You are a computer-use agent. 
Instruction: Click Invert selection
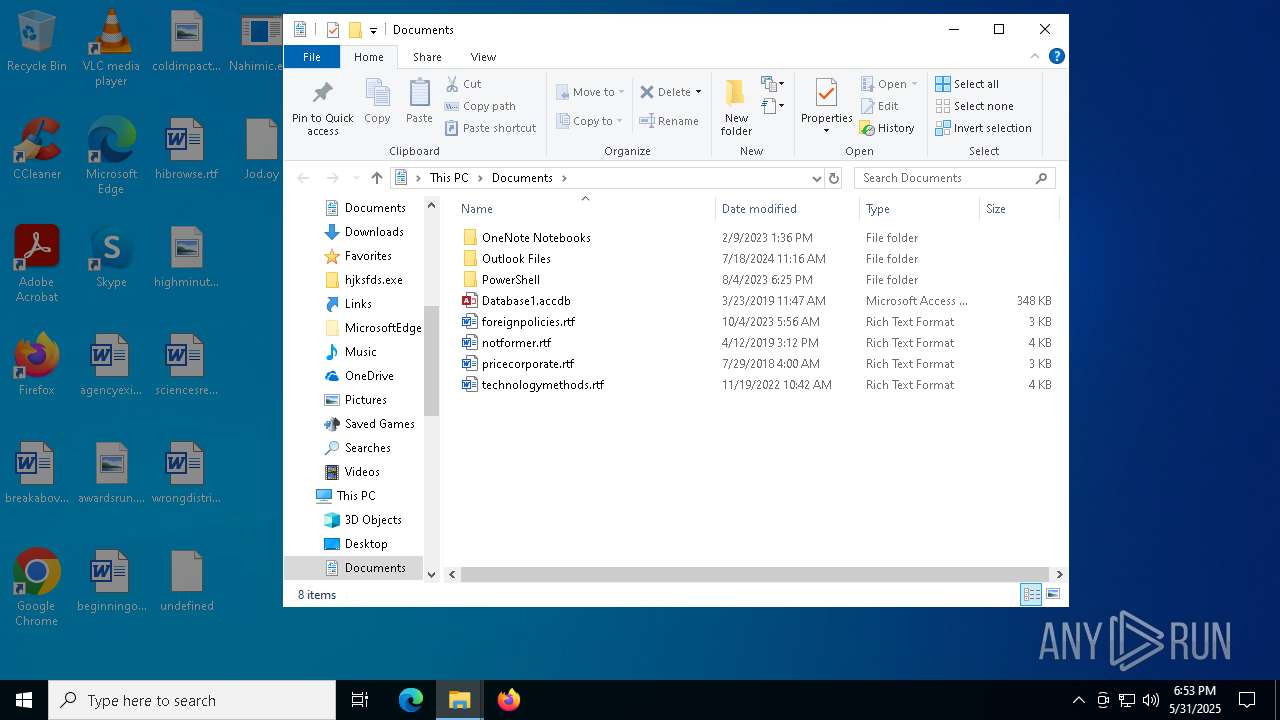(x=983, y=128)
